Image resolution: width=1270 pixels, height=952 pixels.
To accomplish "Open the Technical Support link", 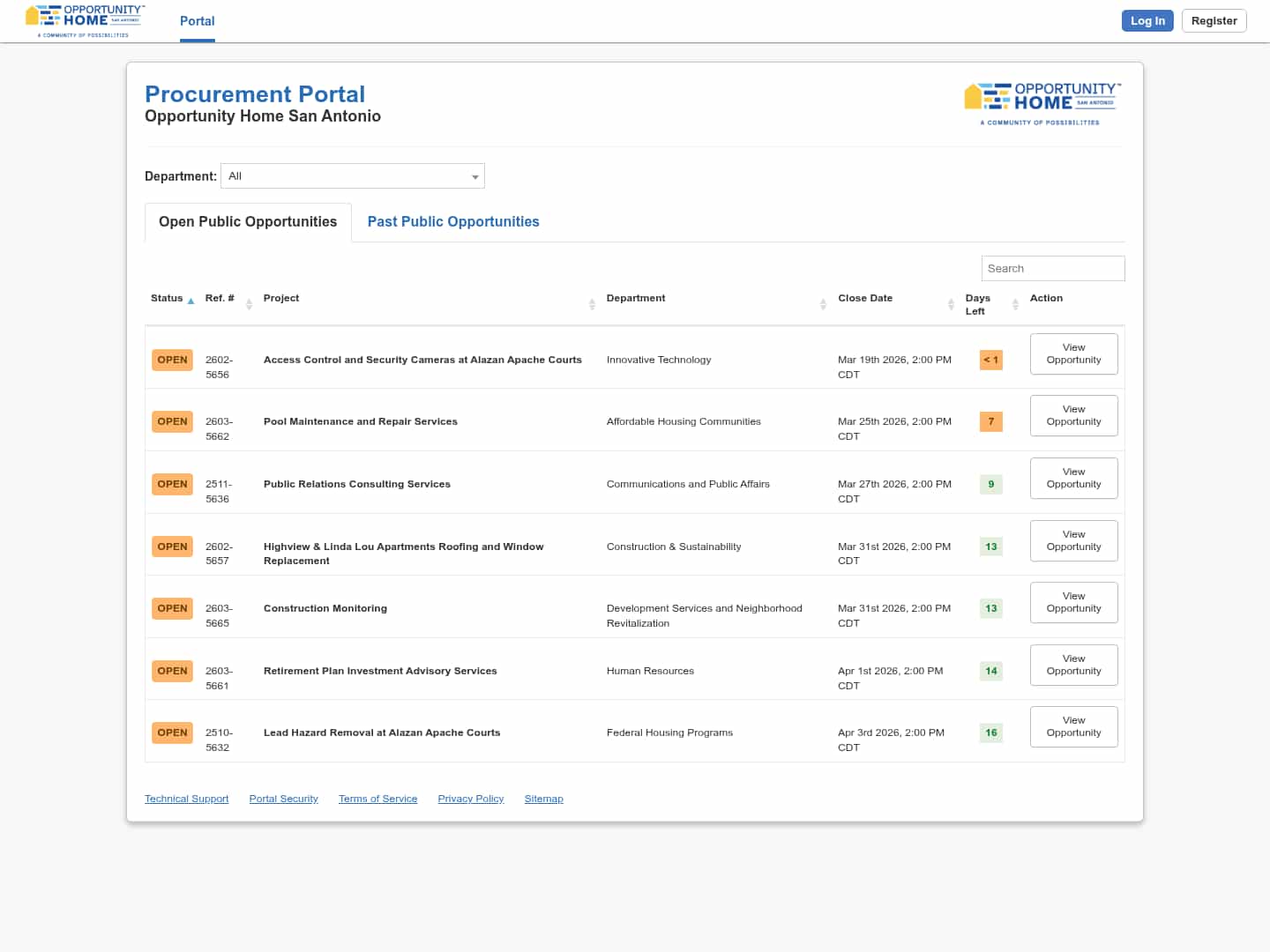I will [x=186, y=799].
